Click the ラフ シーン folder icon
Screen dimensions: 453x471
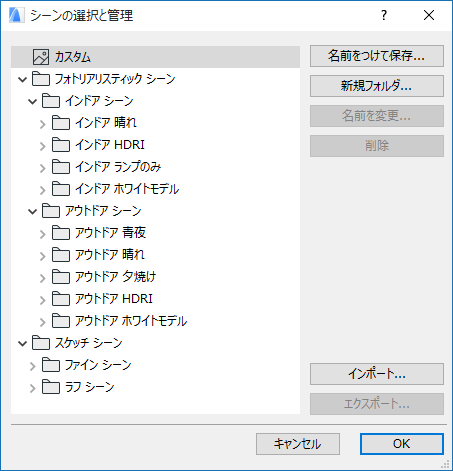[51, 387]
